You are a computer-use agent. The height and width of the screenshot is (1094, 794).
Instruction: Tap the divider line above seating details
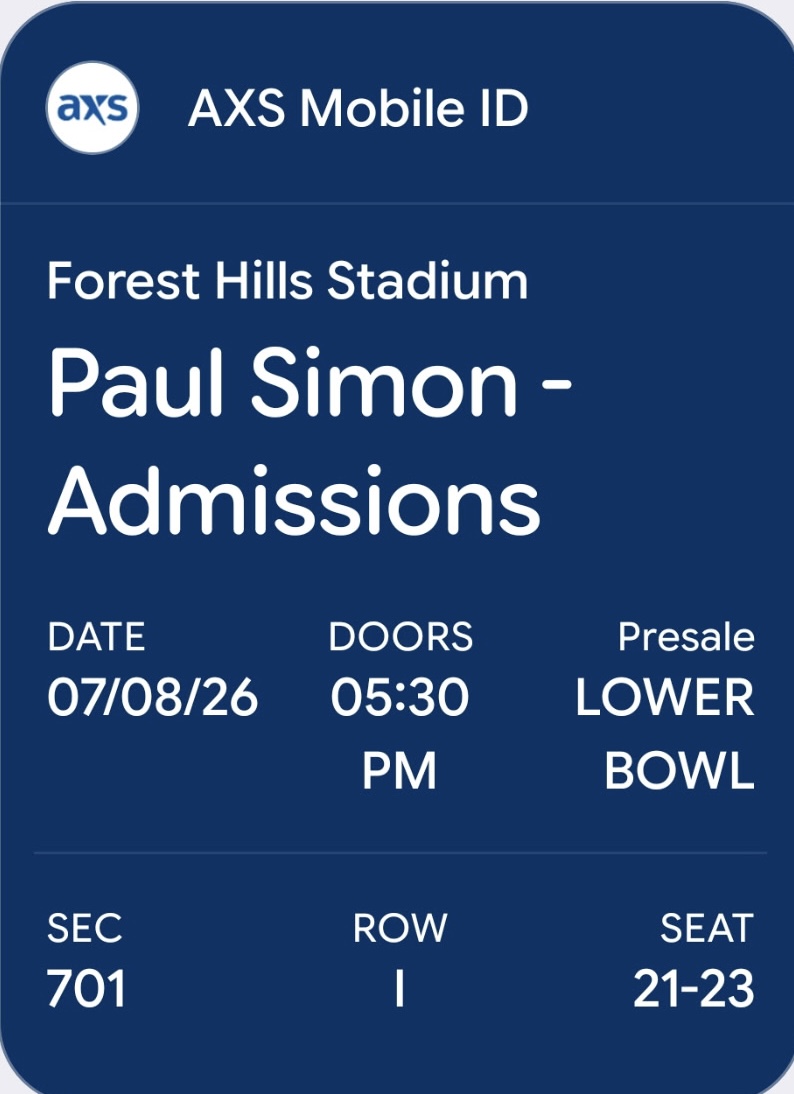tap(400, 853)
